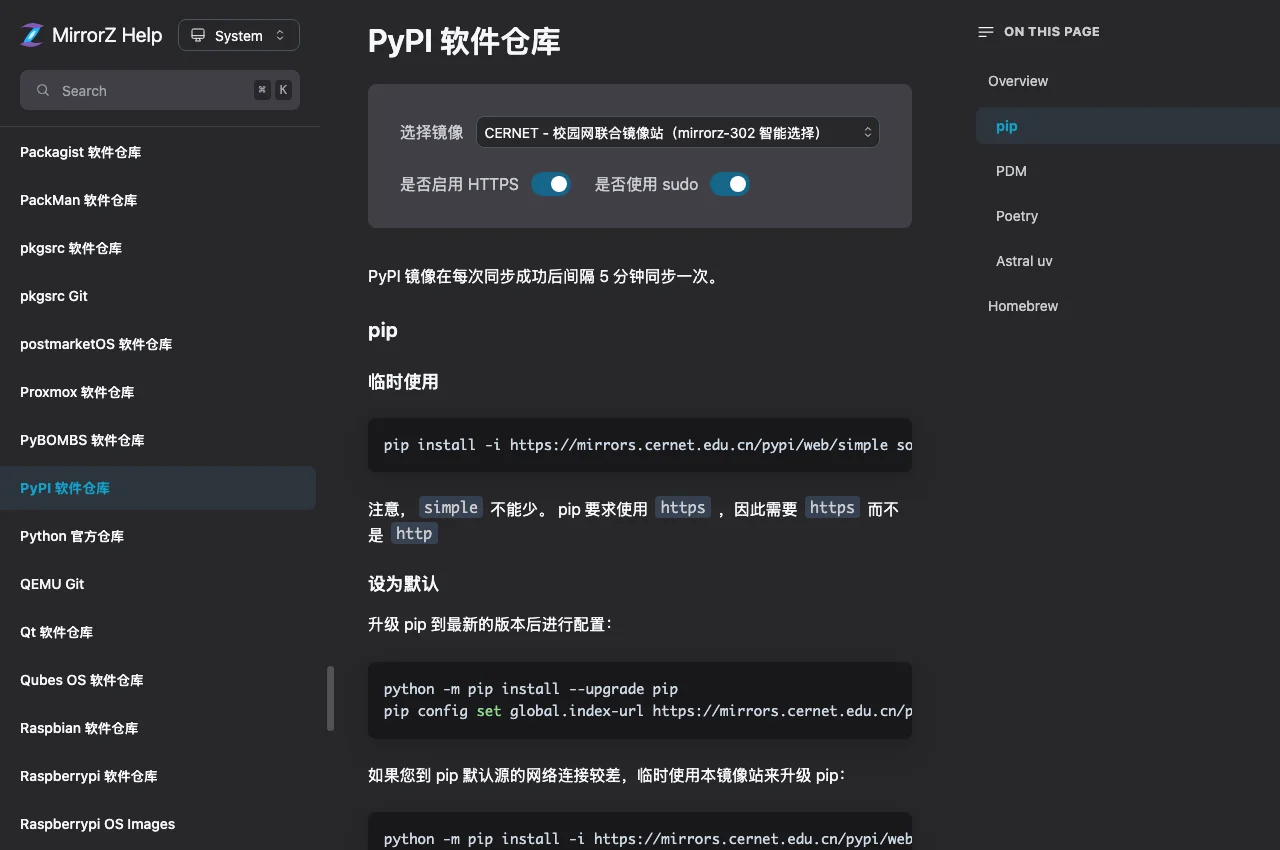Viewport: 1280px width, 850px height.
Task: Click the python -m pip install -i code block
Action: tap(640, 831)
